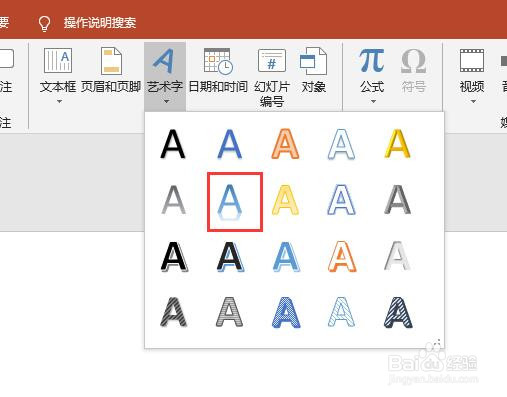Choose yellow fill WordArt style in second row
The width and height of the screenshot is (507, 397).
(285, 200)
